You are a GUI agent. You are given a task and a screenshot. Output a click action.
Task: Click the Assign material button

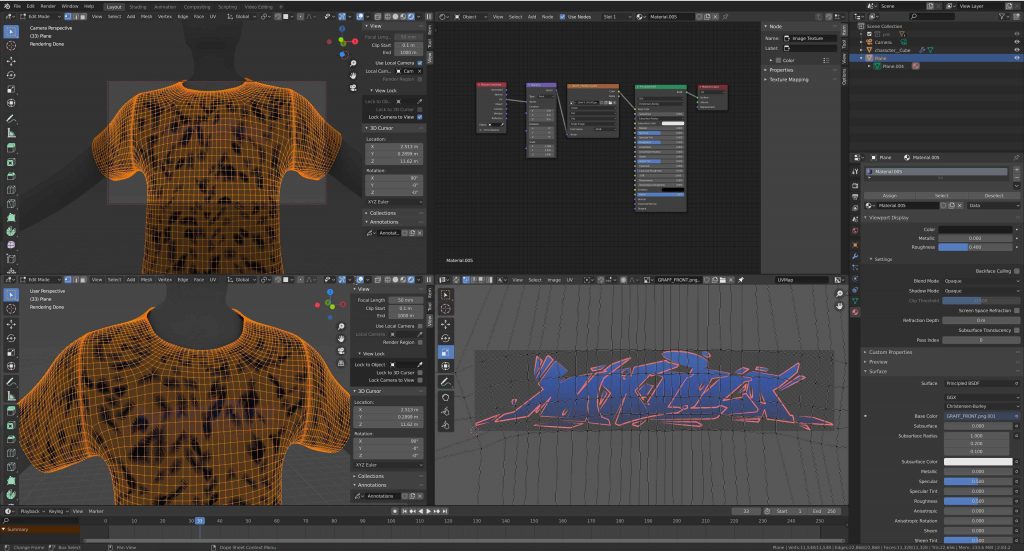tap(888, 195)
